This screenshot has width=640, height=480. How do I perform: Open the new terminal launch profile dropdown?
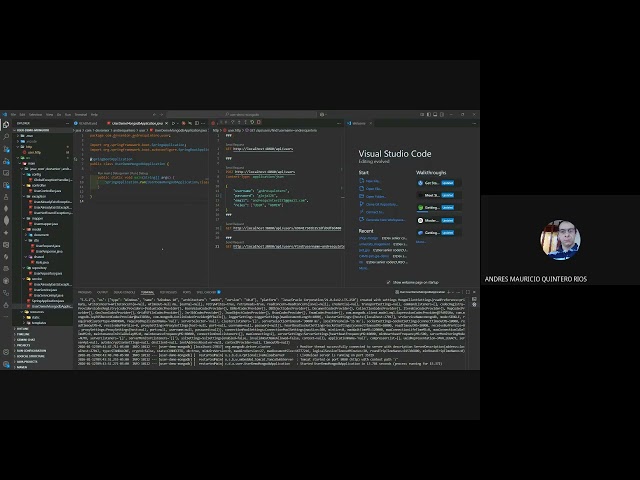point(453,292)
